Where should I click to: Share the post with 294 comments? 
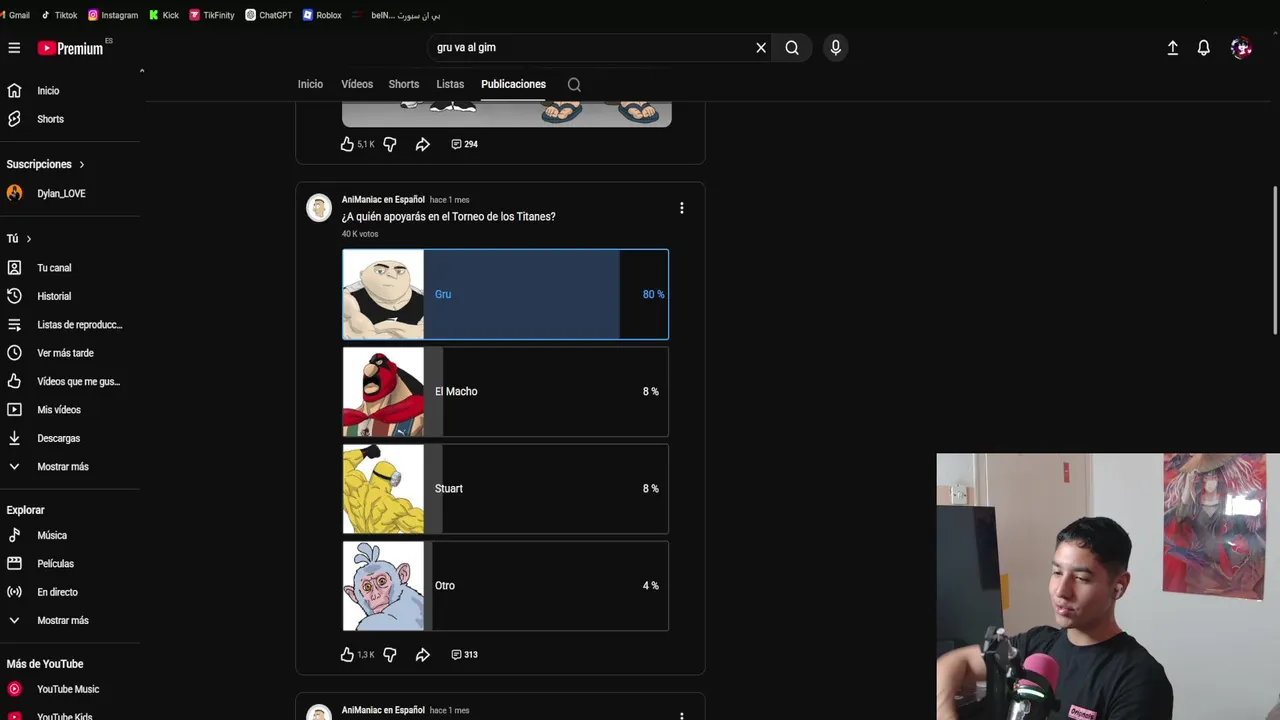(423, 144)
